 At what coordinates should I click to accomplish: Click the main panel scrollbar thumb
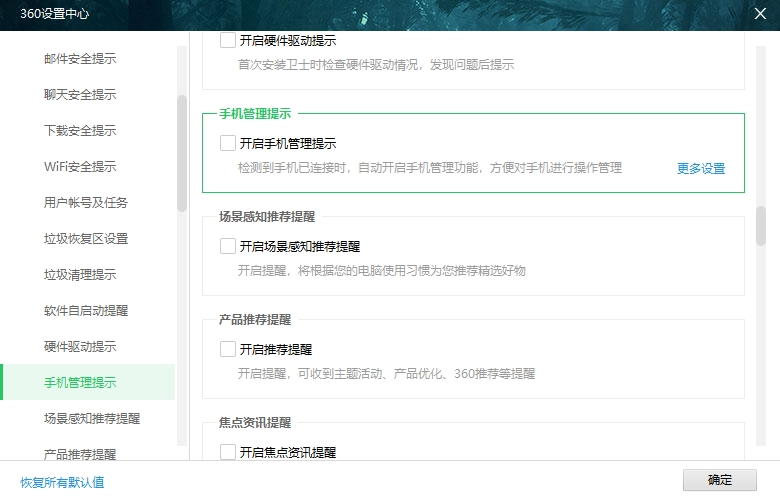(761, 226)
